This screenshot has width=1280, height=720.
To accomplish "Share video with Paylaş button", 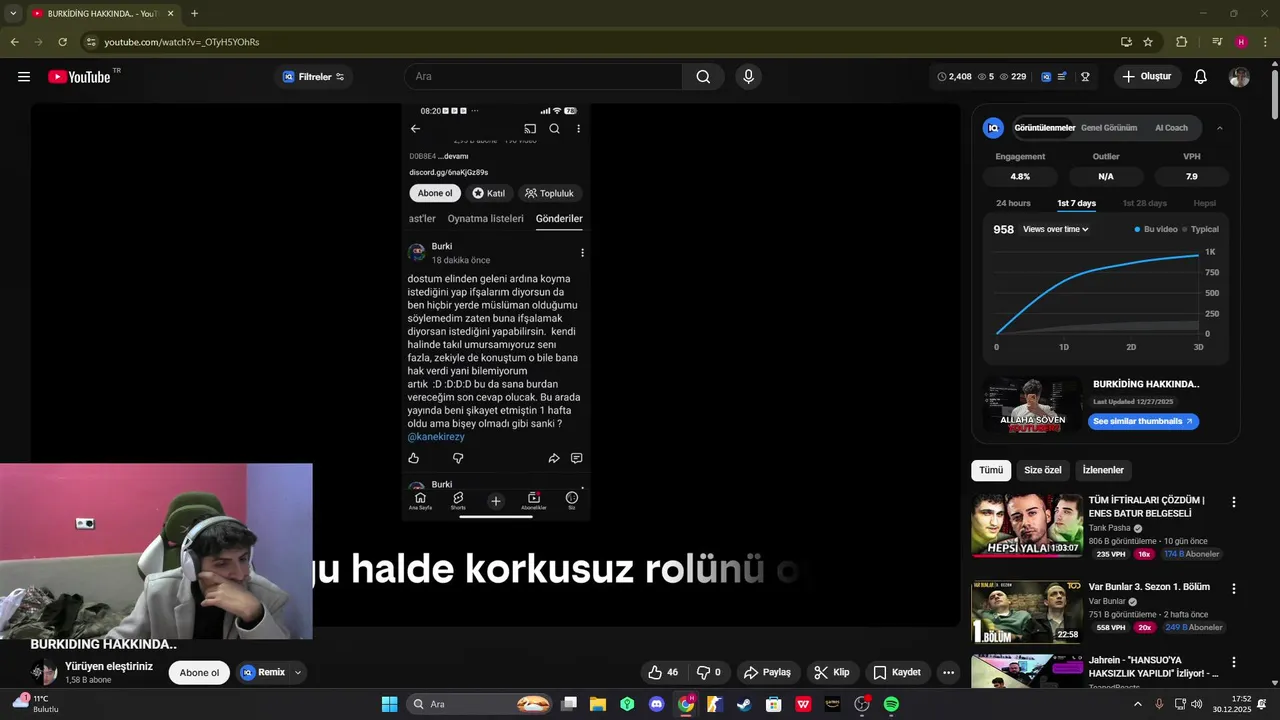I will [x=767, y=672].
